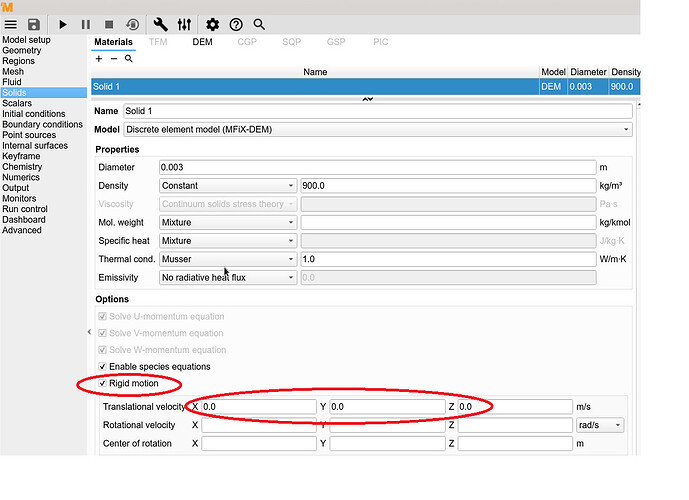The image size is (689, 500).
Task: Open the Thermal cond. Musser dropdown
Action: (228, 259)
